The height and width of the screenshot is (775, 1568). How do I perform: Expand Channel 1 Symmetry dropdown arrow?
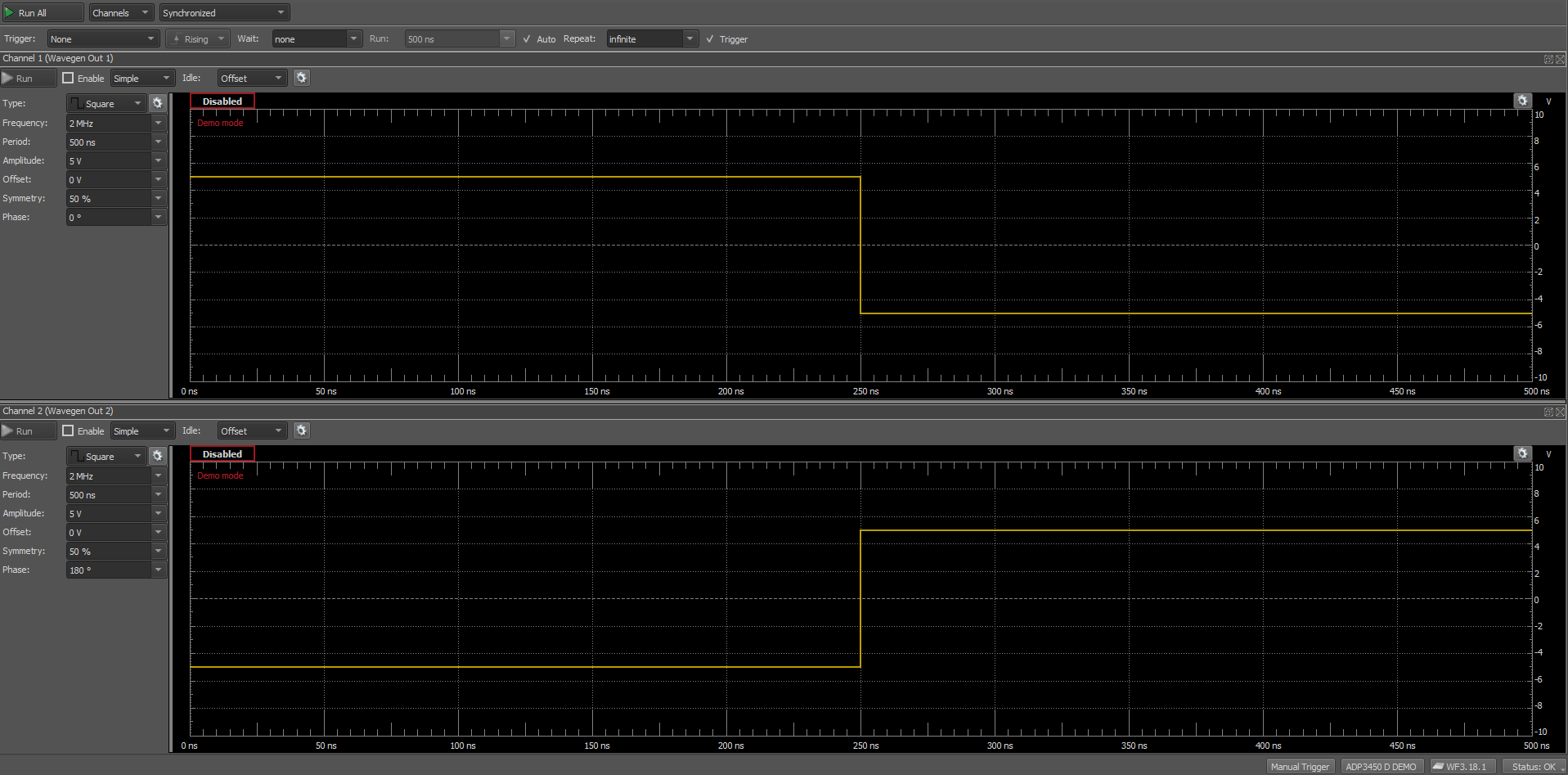pos(159,198)
